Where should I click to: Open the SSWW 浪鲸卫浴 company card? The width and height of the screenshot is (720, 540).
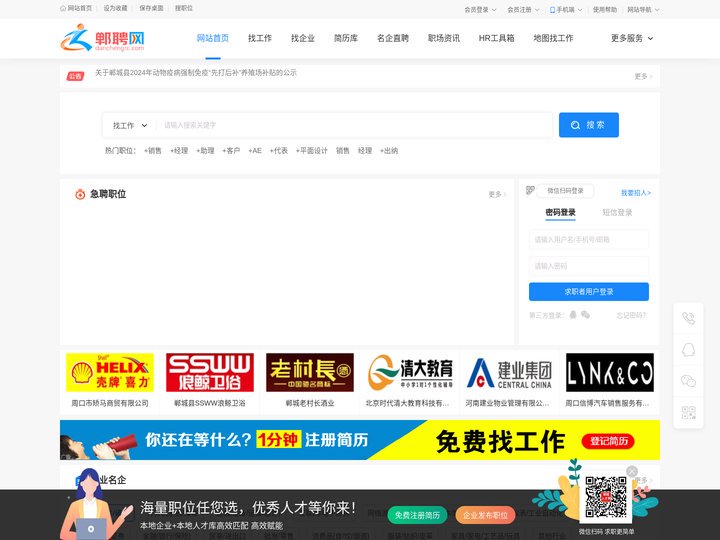pos(210,381)
